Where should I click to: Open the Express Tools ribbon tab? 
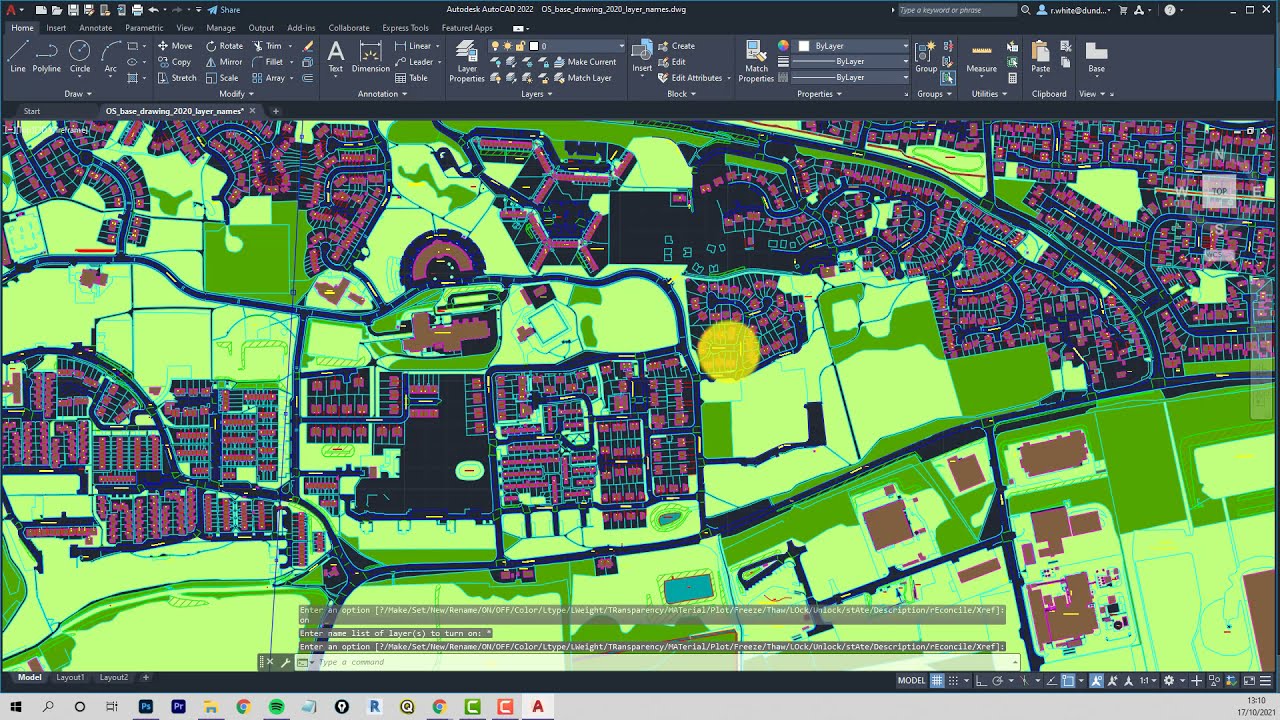pos(405,28)
